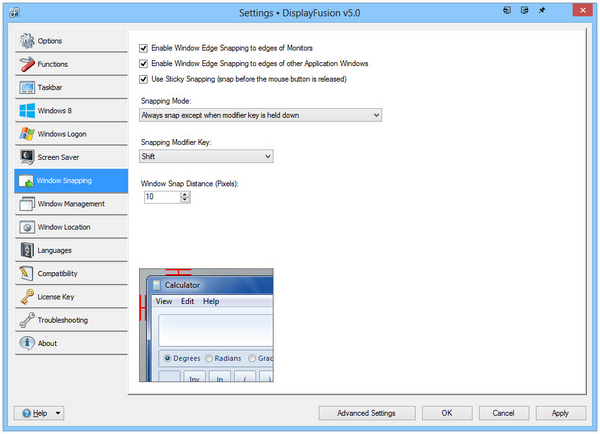Increase Window Snap Distance with up arrow
600x434 pixels.
(185, 194)
